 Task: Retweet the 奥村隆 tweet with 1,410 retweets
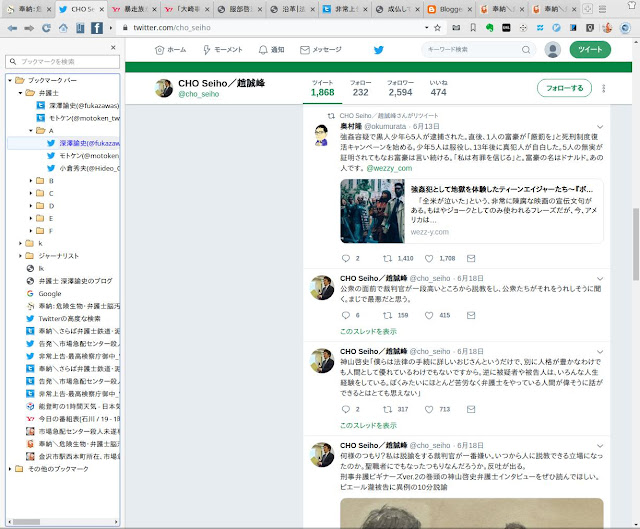[x=387, y=258]
